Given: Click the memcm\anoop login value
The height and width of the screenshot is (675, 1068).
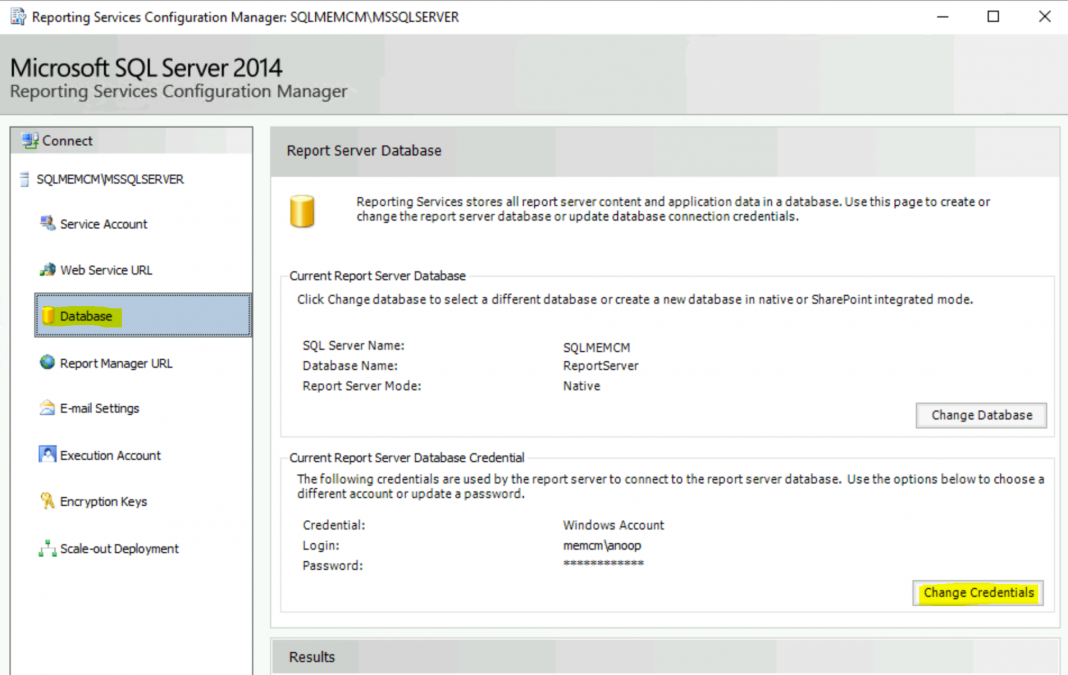Looking at the screenshot, I should pyautogui.click(x=602, y=546).
